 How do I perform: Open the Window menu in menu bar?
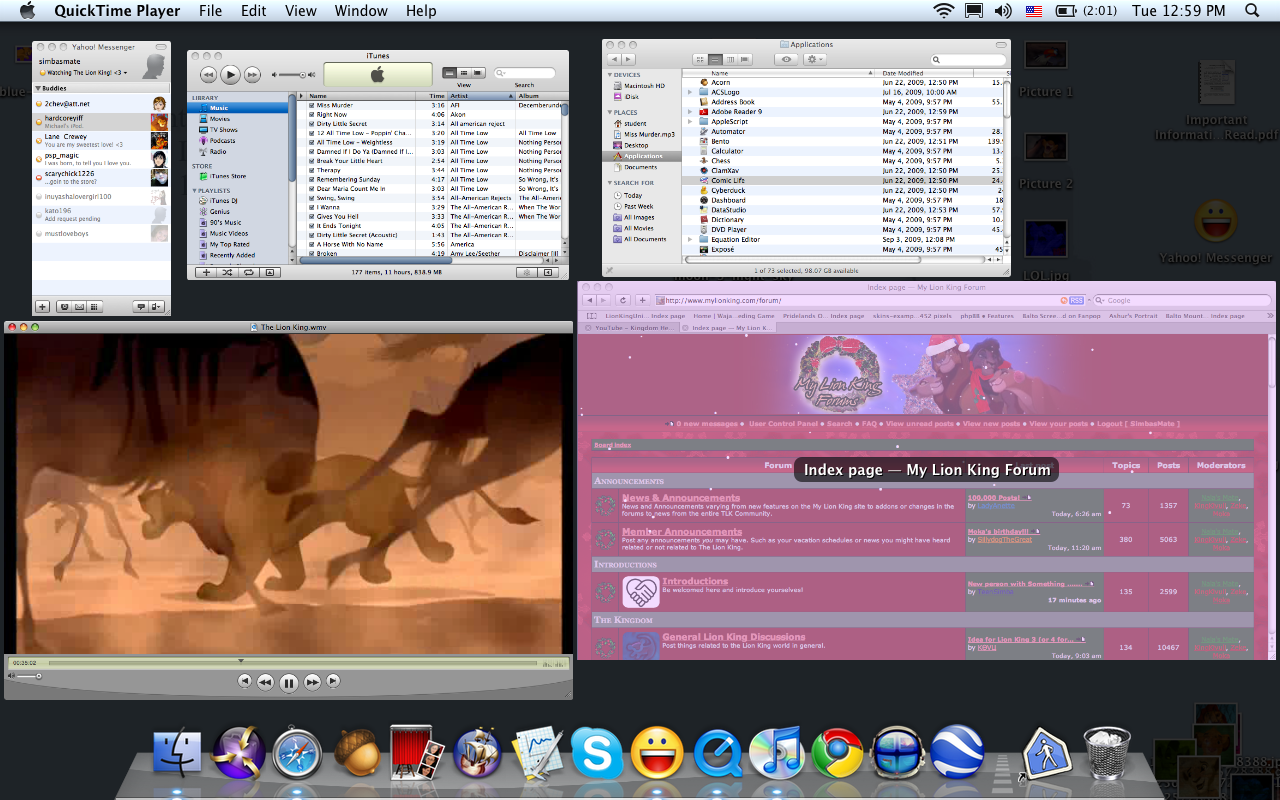point(360,11)
